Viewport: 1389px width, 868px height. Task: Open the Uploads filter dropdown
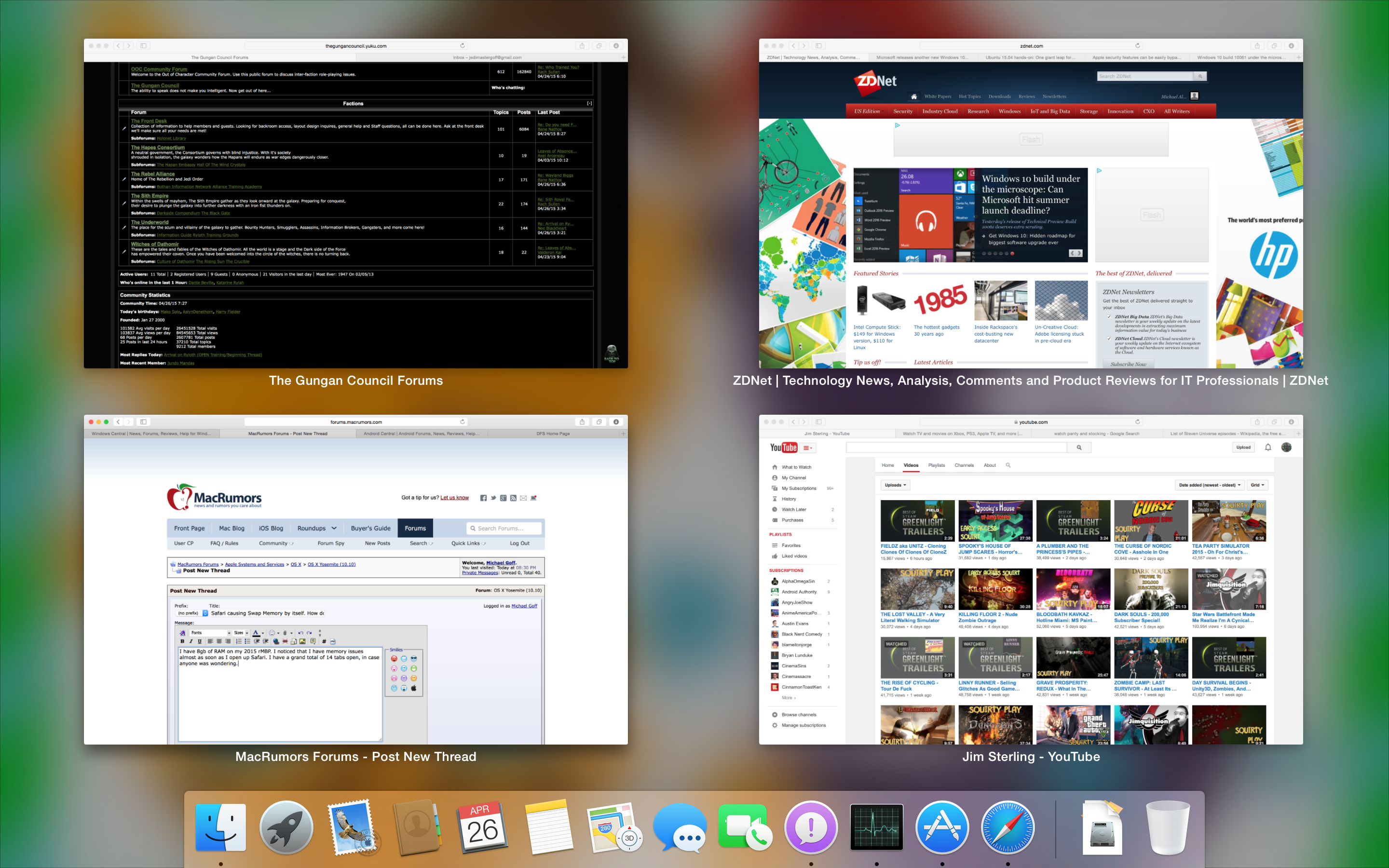tap(896, 485)
